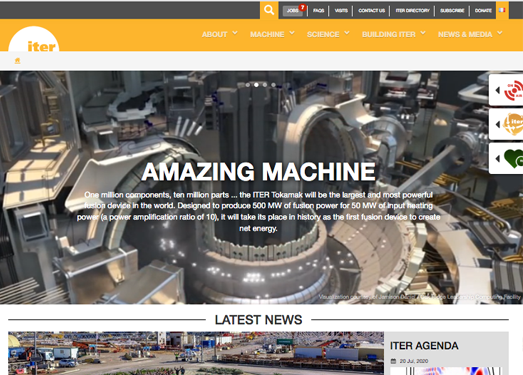Image resolution: width=523 pixels, height=375 pixels.
Task: Expand the Machine dropdown menu
Action: pos(273,34)
